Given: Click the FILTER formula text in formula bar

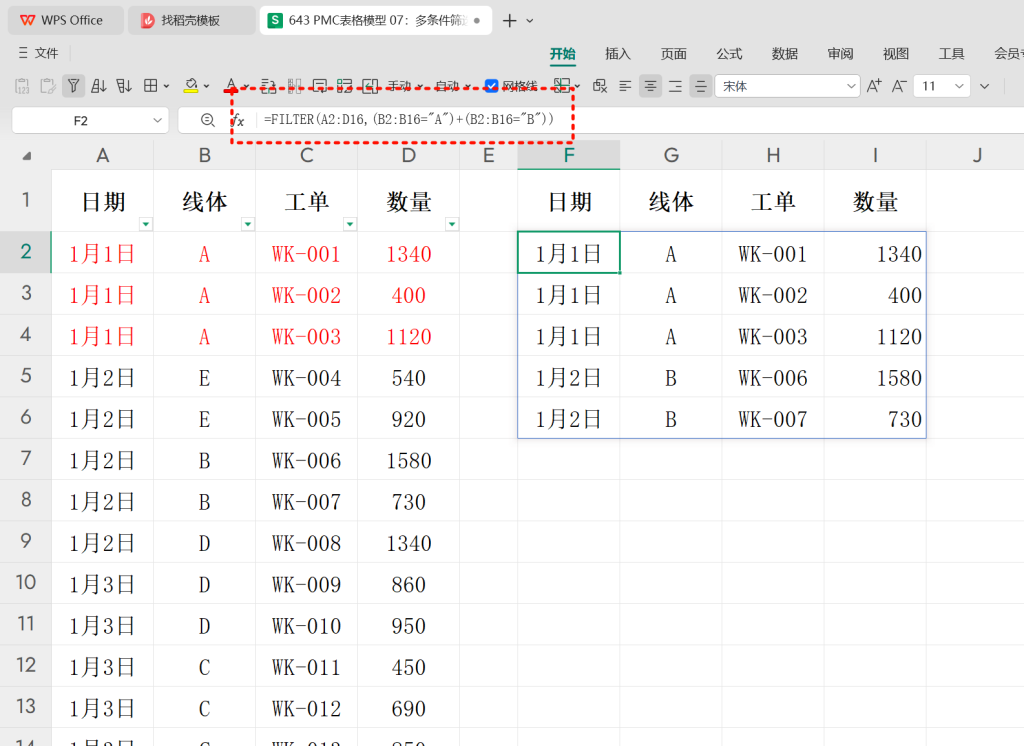Looking at the screenshot, I should 409,119.
